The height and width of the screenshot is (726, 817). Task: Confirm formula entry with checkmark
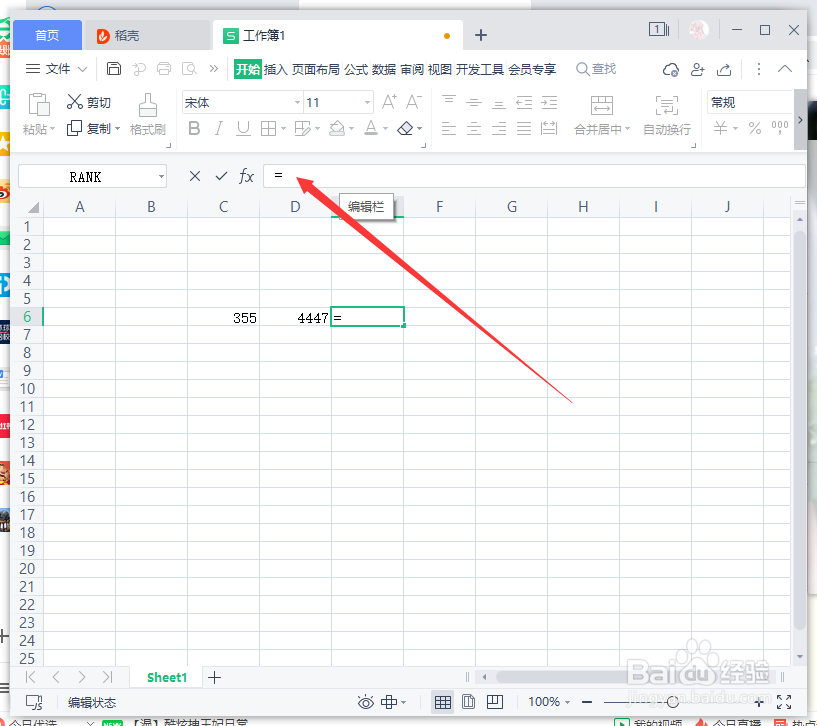[x=221, y=176]
